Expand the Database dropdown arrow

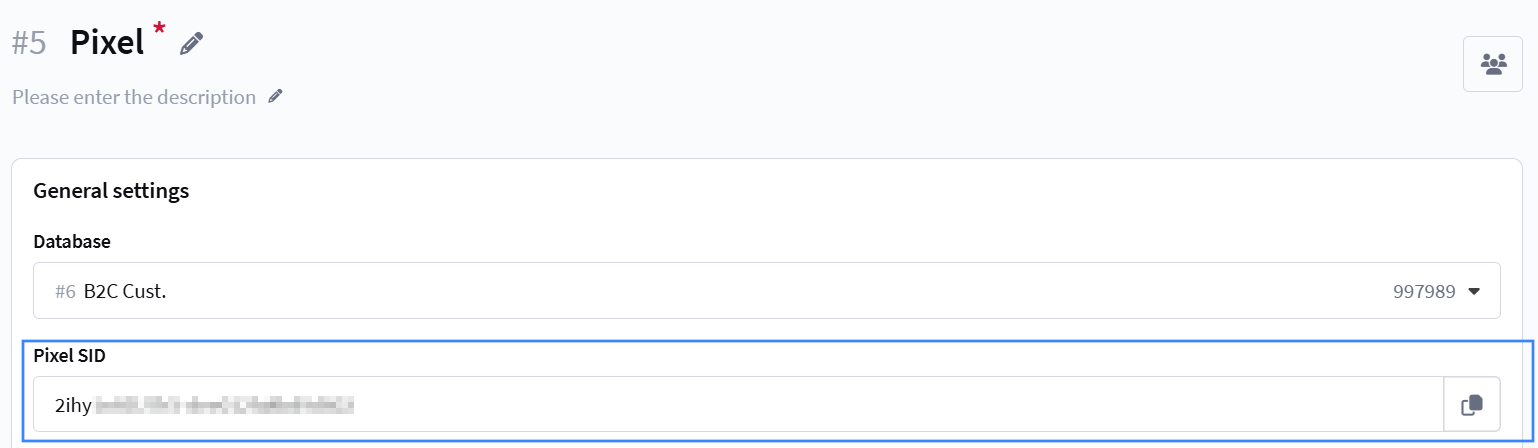(1473, 292)
